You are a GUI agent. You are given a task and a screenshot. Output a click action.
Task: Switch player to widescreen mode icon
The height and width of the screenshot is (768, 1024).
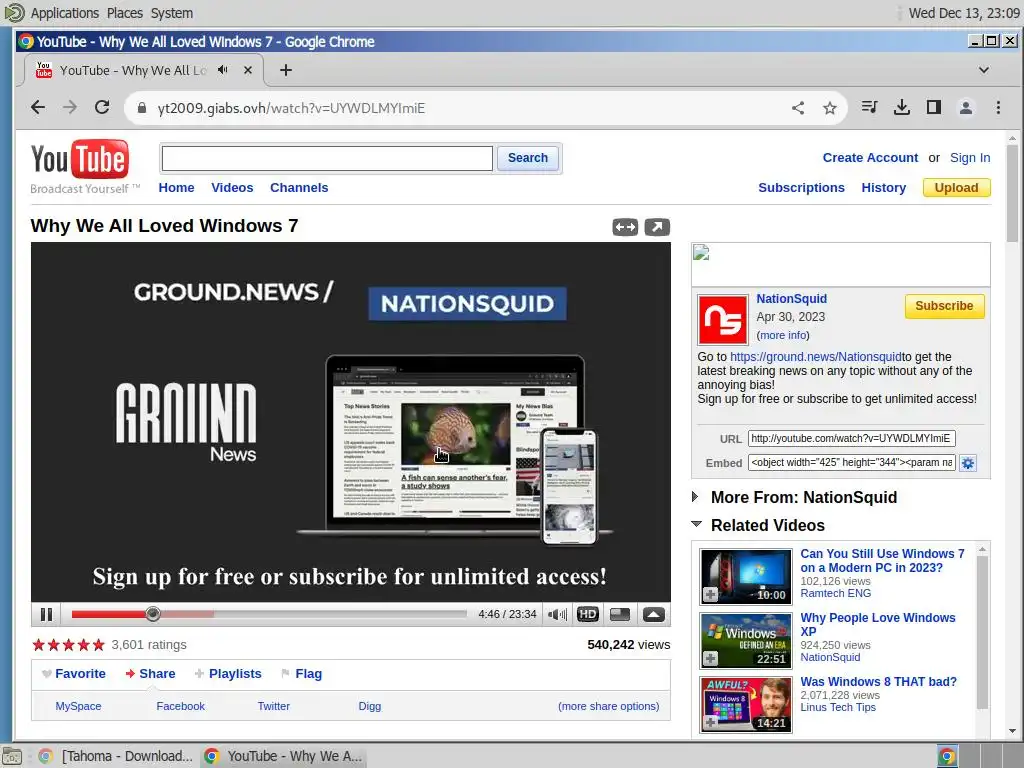(x=620, y=615)
